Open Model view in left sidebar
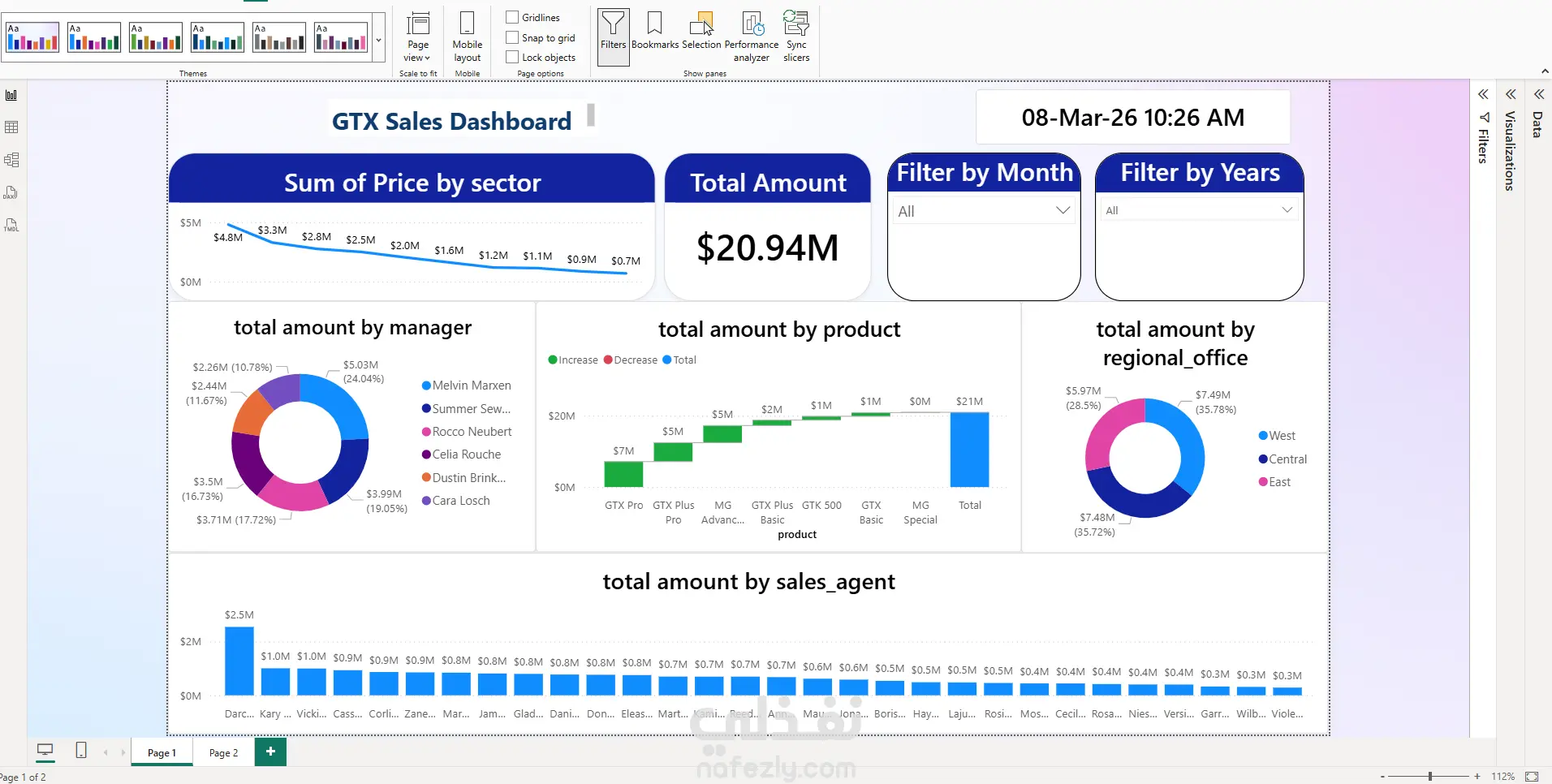Image resolution: width=1552 pixels, height=784 pixels. [11, 160]
